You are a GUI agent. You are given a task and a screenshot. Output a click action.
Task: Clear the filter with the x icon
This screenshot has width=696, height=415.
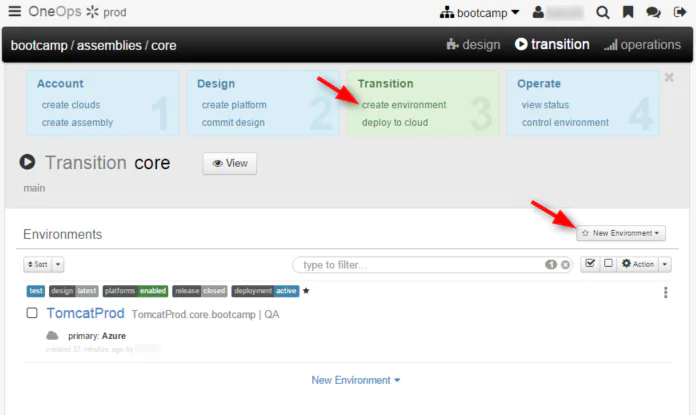pyautogui.click(x=565, y=265)
